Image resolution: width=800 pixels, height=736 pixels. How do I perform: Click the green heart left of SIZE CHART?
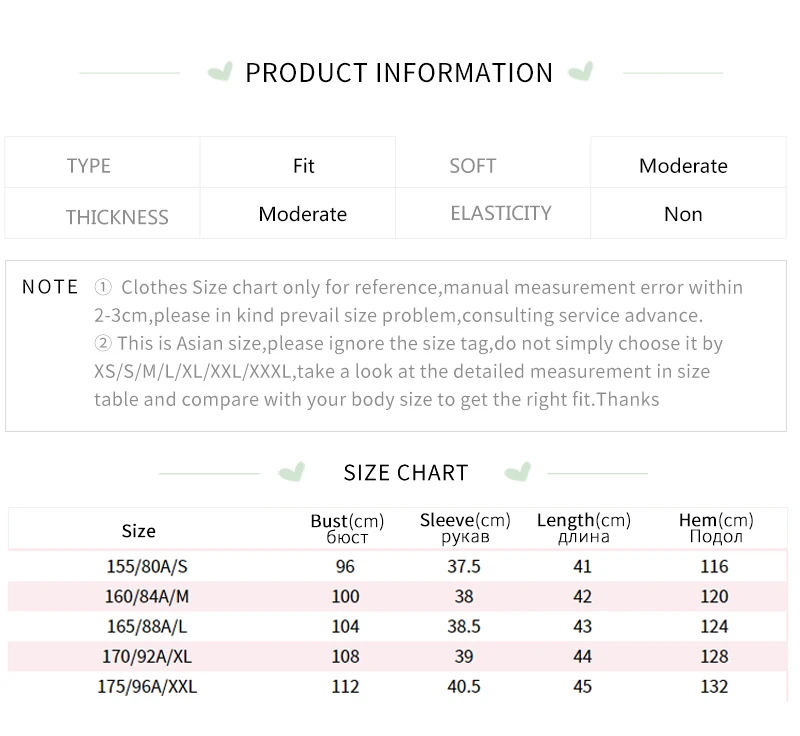(292, 472)
